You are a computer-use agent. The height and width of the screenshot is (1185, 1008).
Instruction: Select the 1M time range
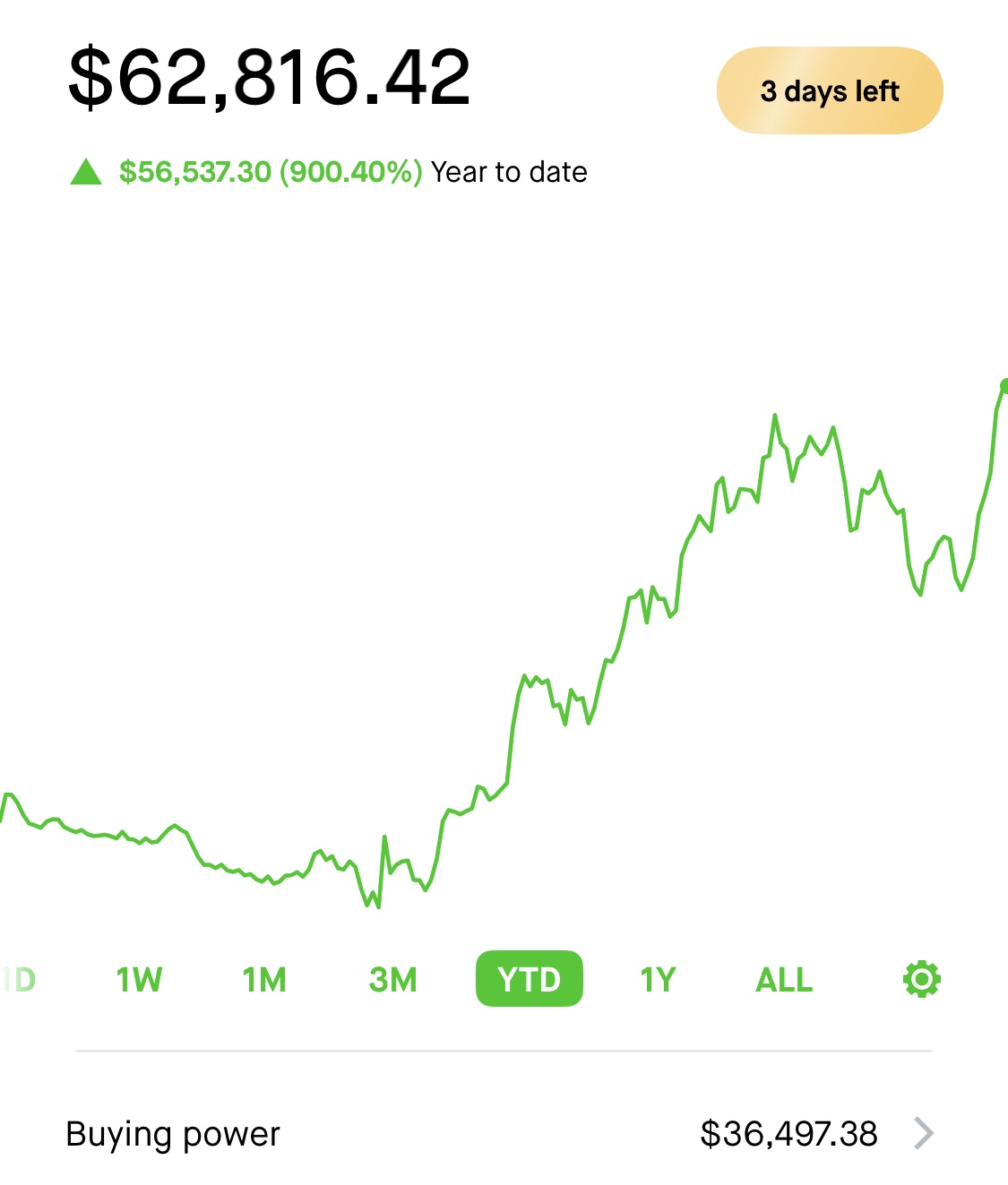click(264, 979)
